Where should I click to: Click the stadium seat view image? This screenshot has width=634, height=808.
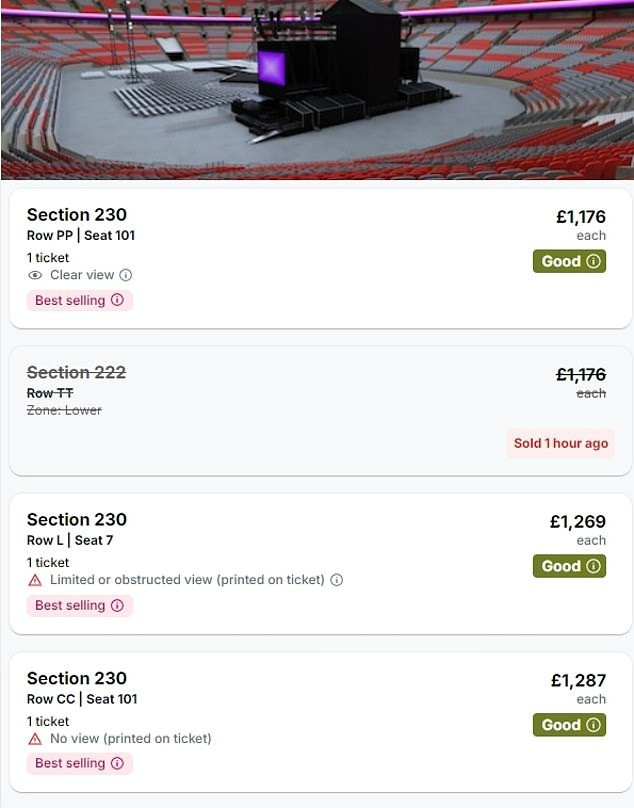(317, 90)
